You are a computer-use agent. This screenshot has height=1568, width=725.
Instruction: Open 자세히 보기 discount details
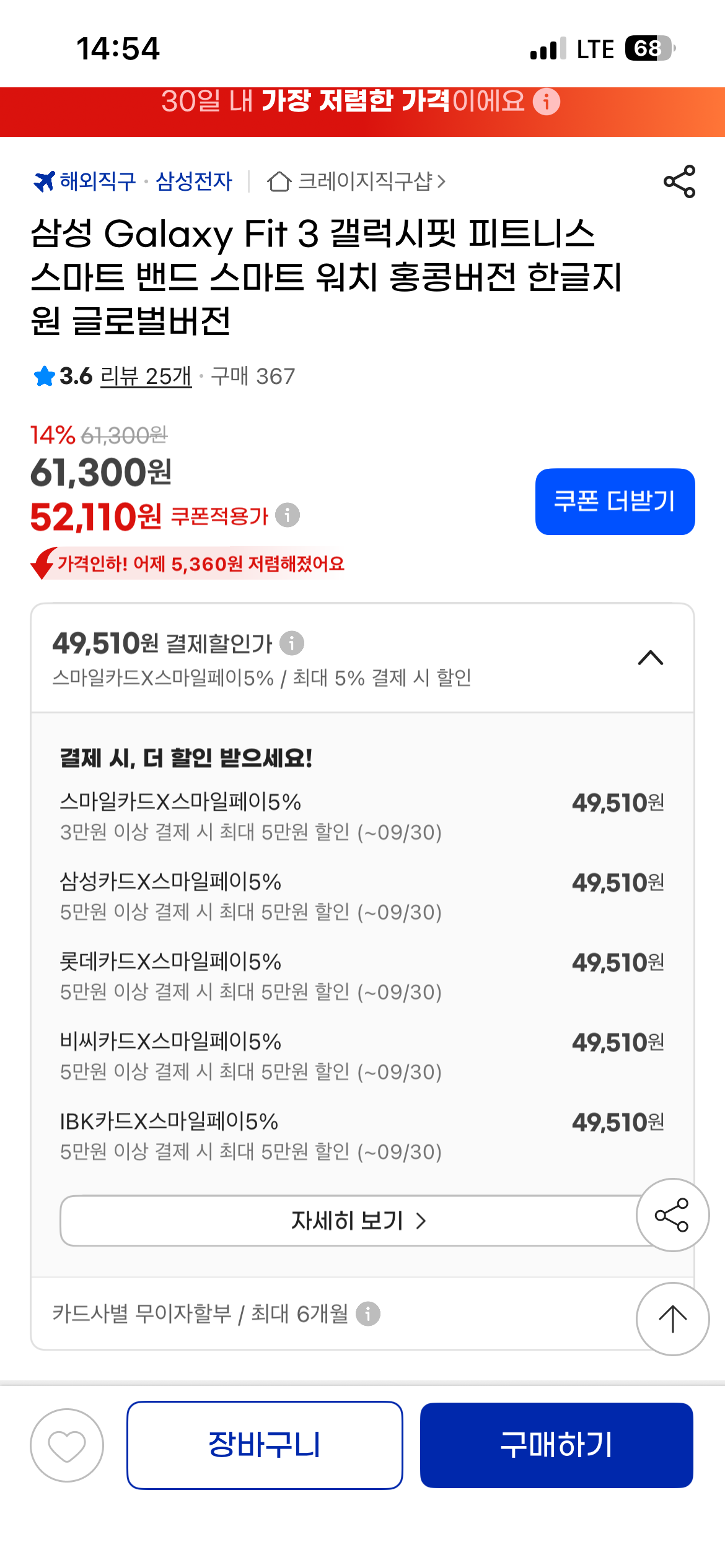358,1221
